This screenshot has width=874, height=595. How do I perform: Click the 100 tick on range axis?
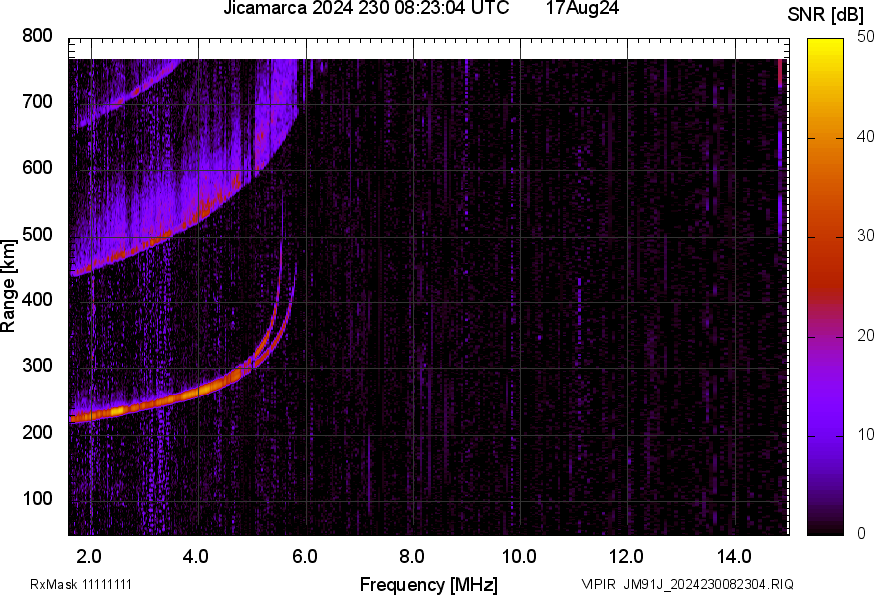coord(37,499)
